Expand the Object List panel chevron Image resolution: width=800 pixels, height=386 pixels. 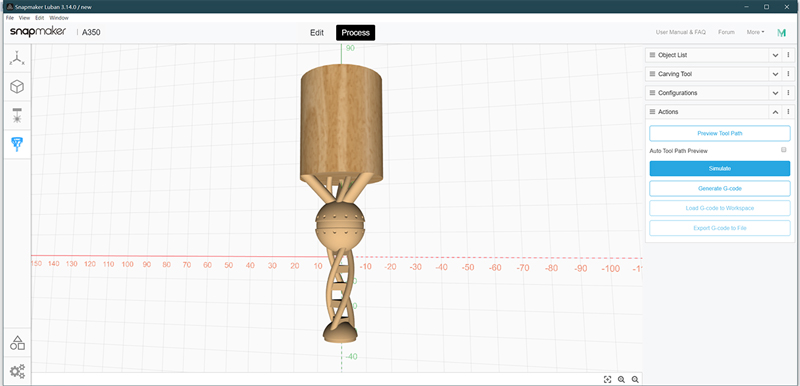775,55
